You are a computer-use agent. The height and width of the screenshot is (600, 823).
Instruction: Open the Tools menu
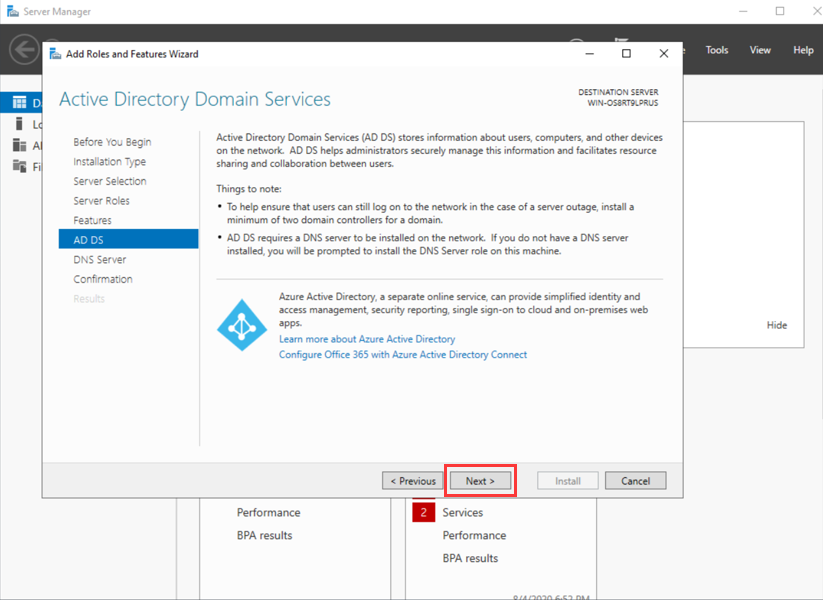tap(717, 50)
